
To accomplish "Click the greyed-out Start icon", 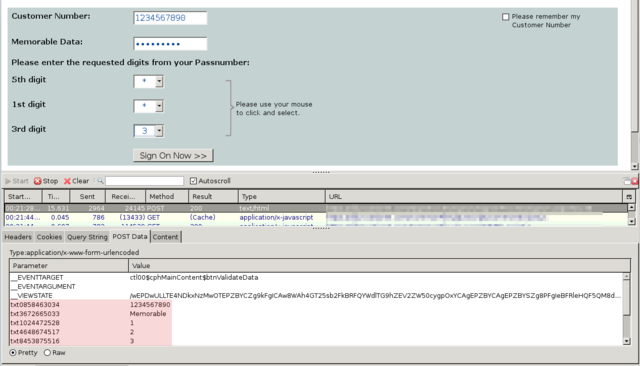I will click(8, 181).
